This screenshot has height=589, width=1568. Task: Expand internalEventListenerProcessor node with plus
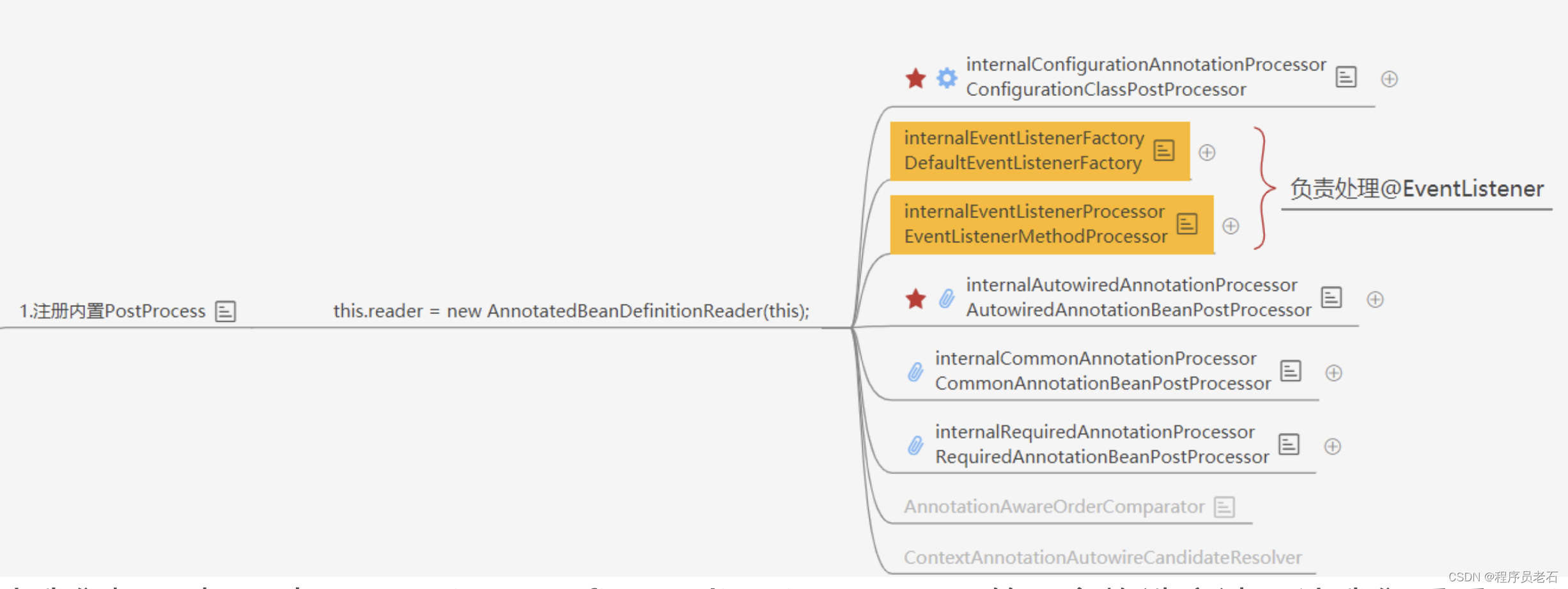tap(1230, 226)
